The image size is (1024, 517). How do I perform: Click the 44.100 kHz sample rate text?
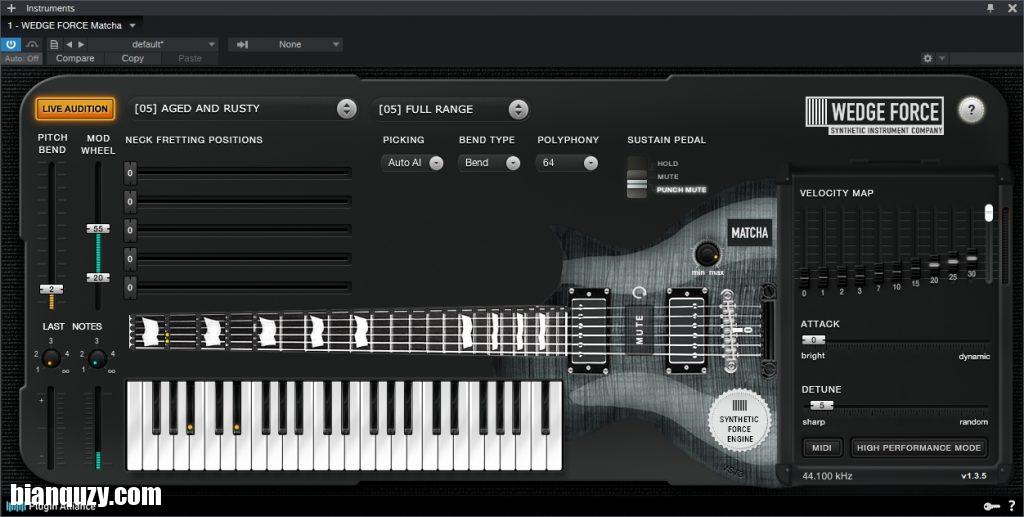[x=827, y=476]
